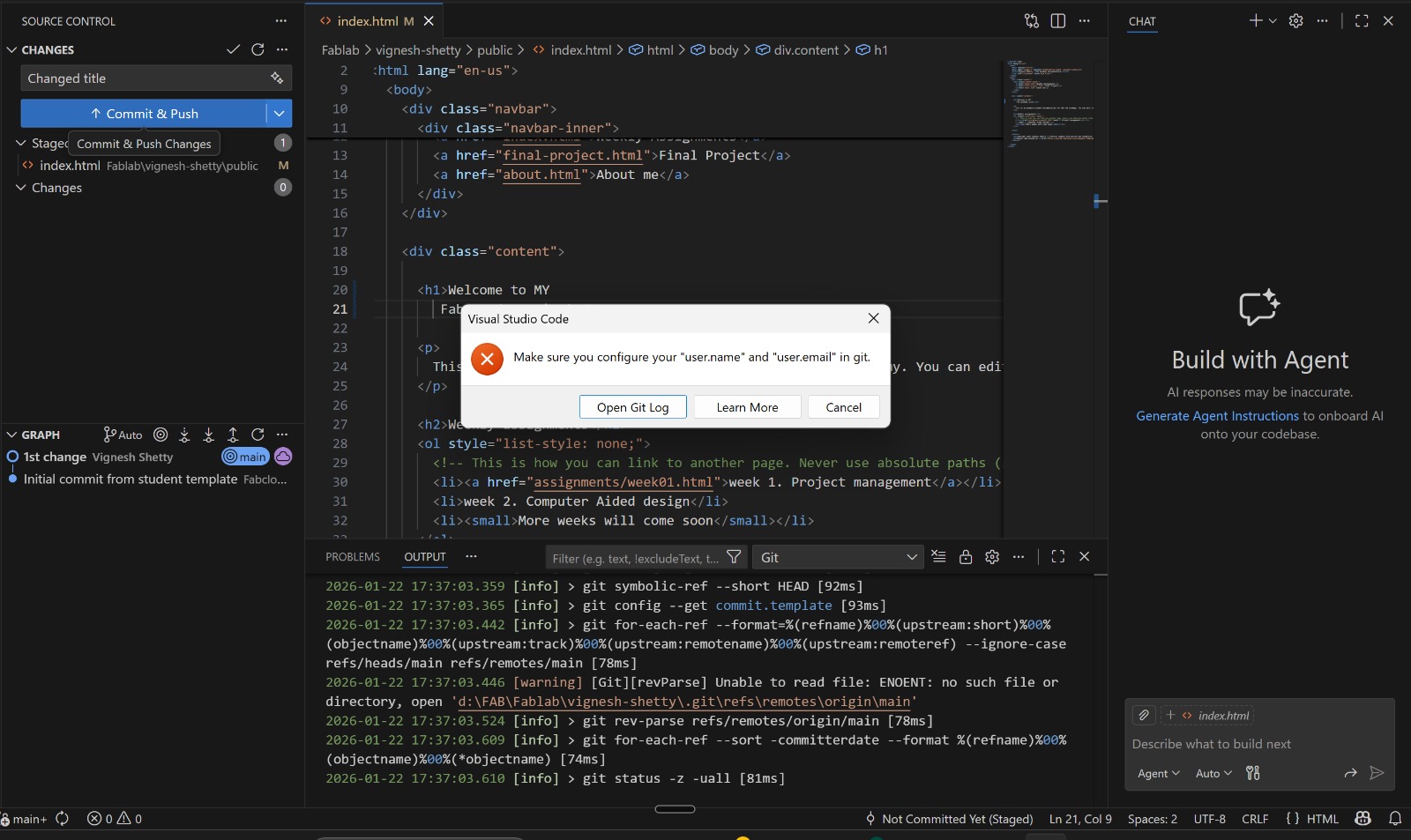Collapse the CHANGES section
Viewport: 1411px width, 840px height.
coord(12,50)
